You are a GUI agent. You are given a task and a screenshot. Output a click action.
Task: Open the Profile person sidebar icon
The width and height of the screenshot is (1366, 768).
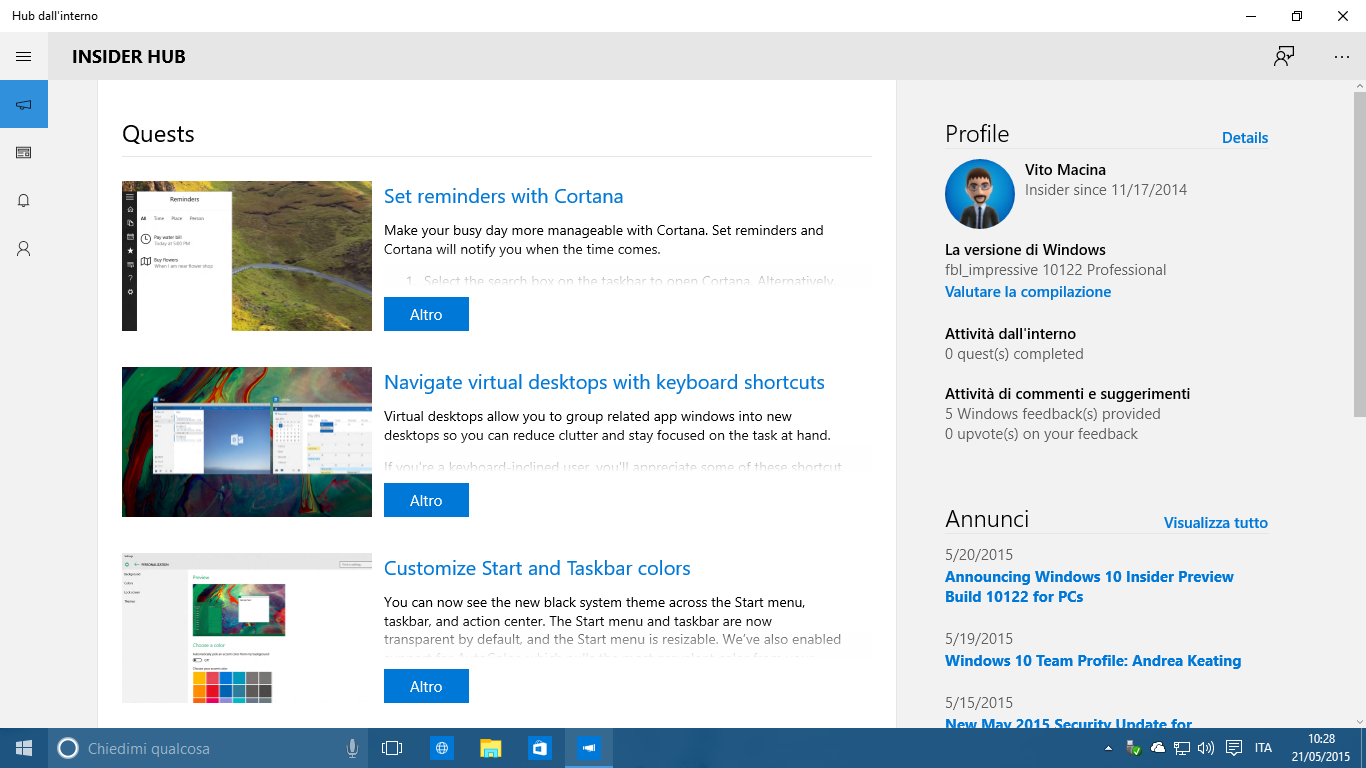[x=24, y=248]
